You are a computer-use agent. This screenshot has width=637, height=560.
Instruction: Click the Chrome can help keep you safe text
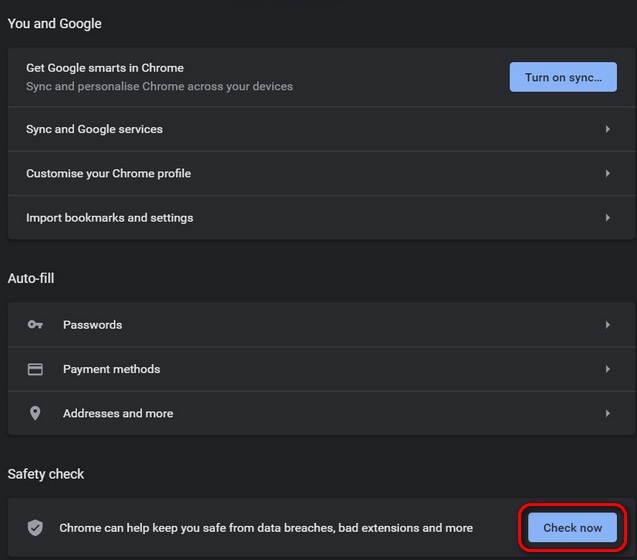coord(266,527)
